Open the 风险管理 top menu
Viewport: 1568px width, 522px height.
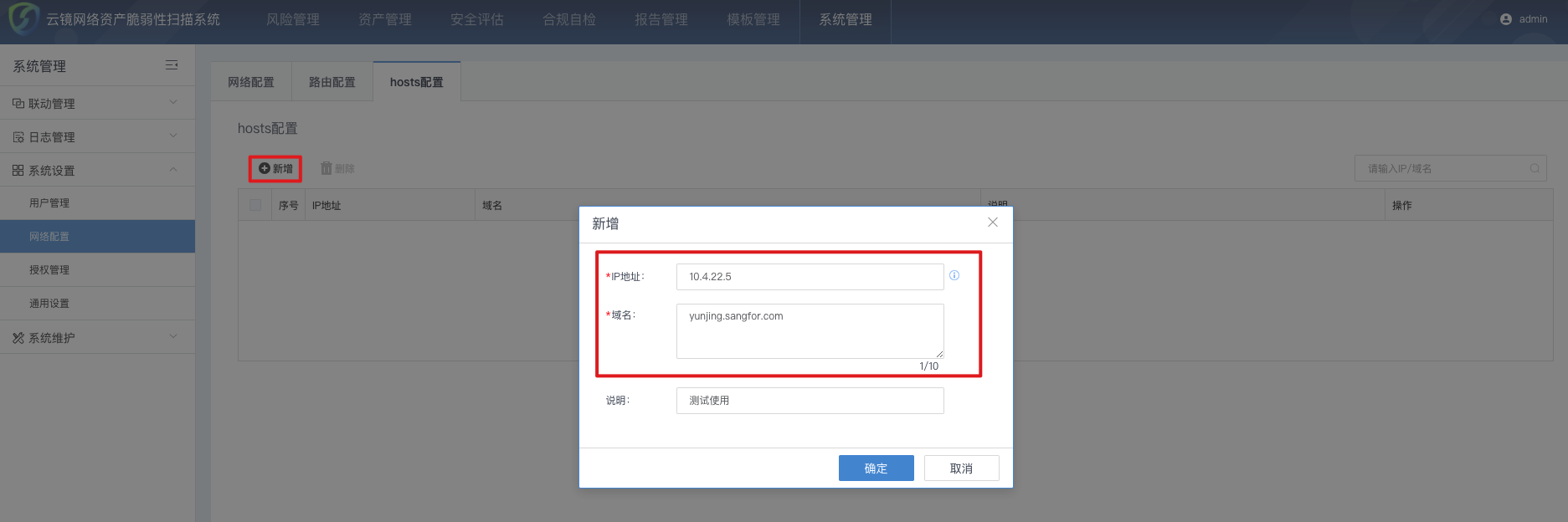293,19
